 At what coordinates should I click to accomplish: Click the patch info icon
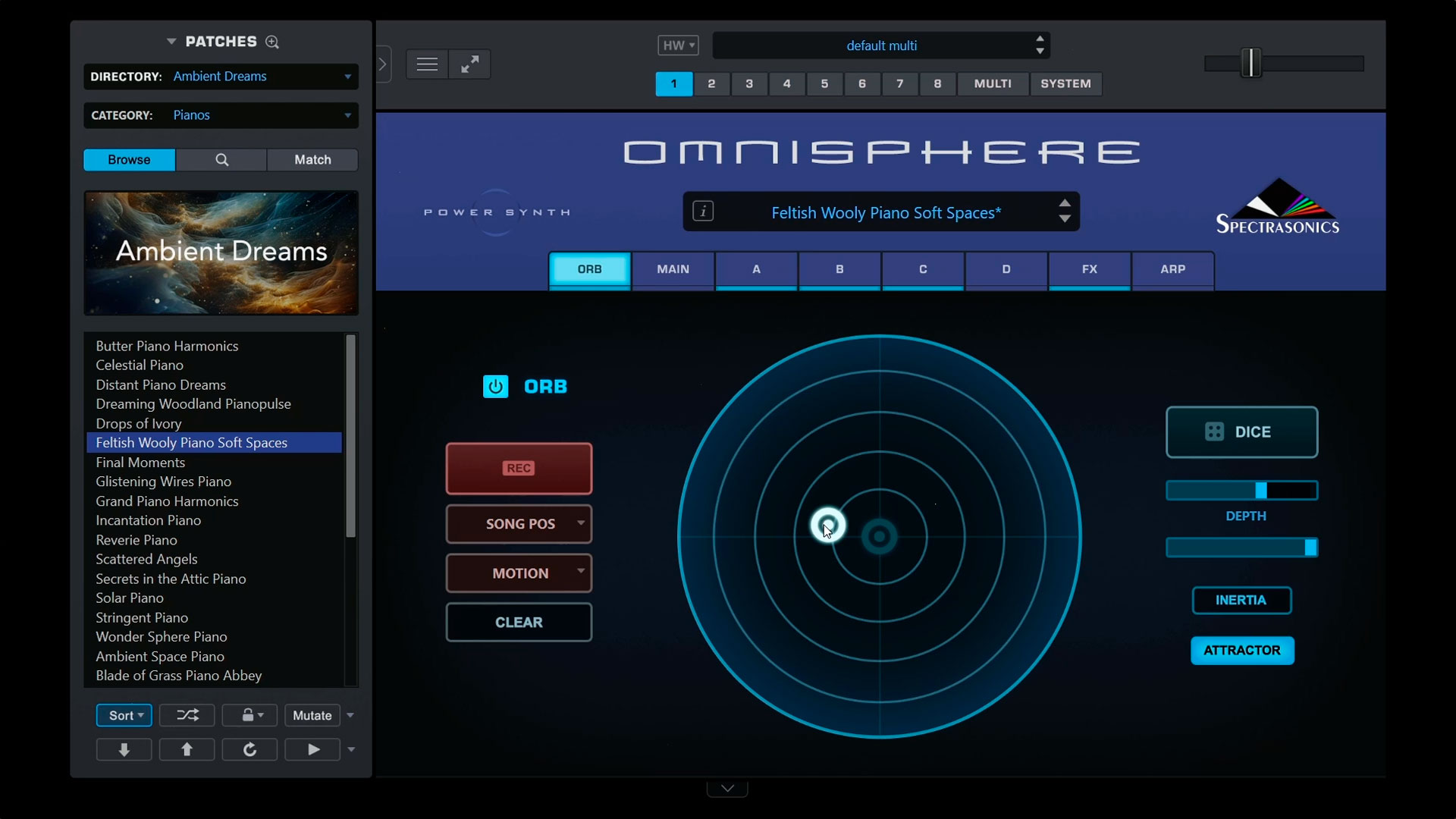704,212
